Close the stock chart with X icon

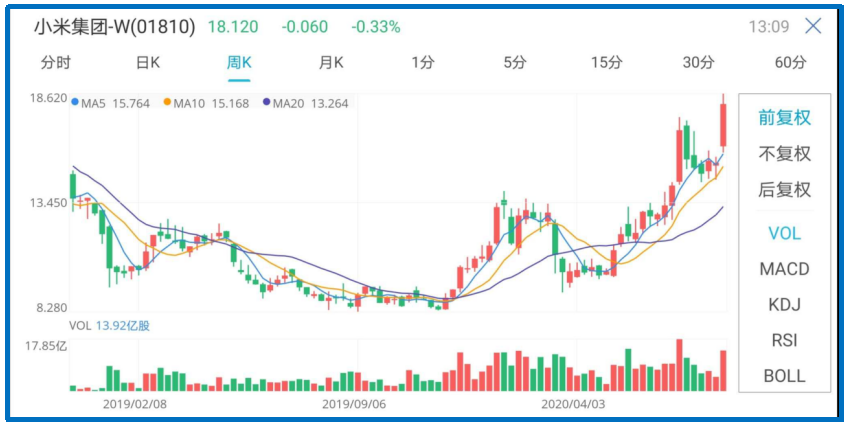(813, 27)
